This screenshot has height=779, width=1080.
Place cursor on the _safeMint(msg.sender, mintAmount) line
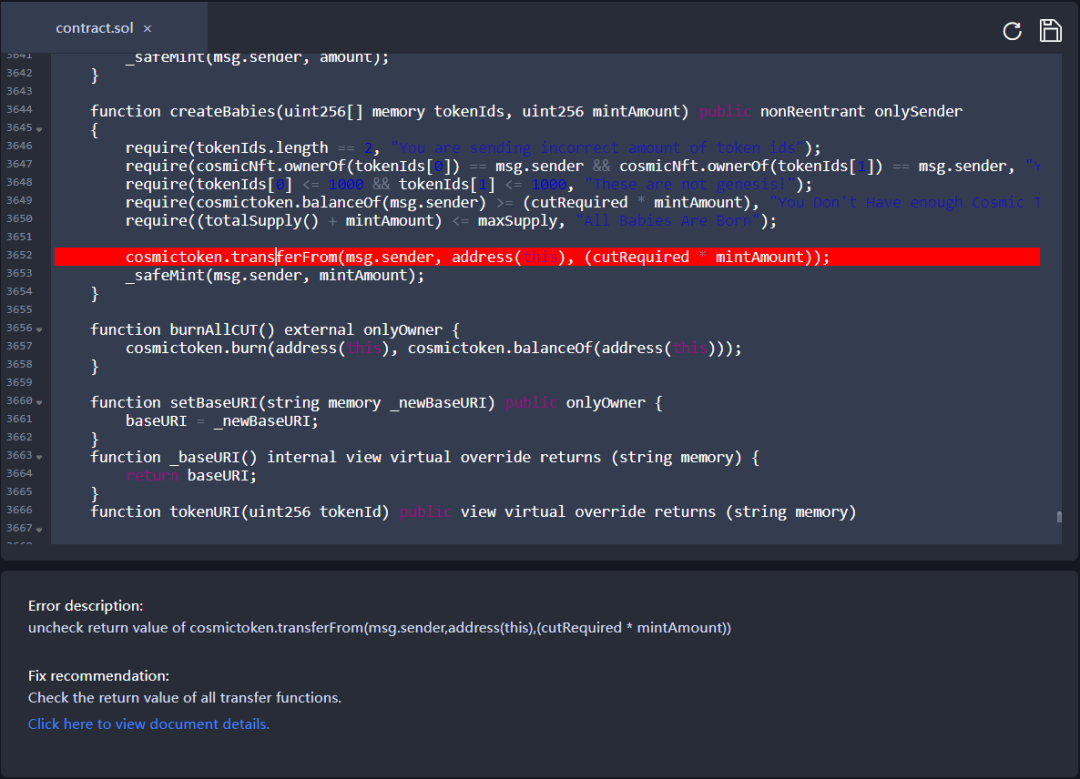[274, 275]
